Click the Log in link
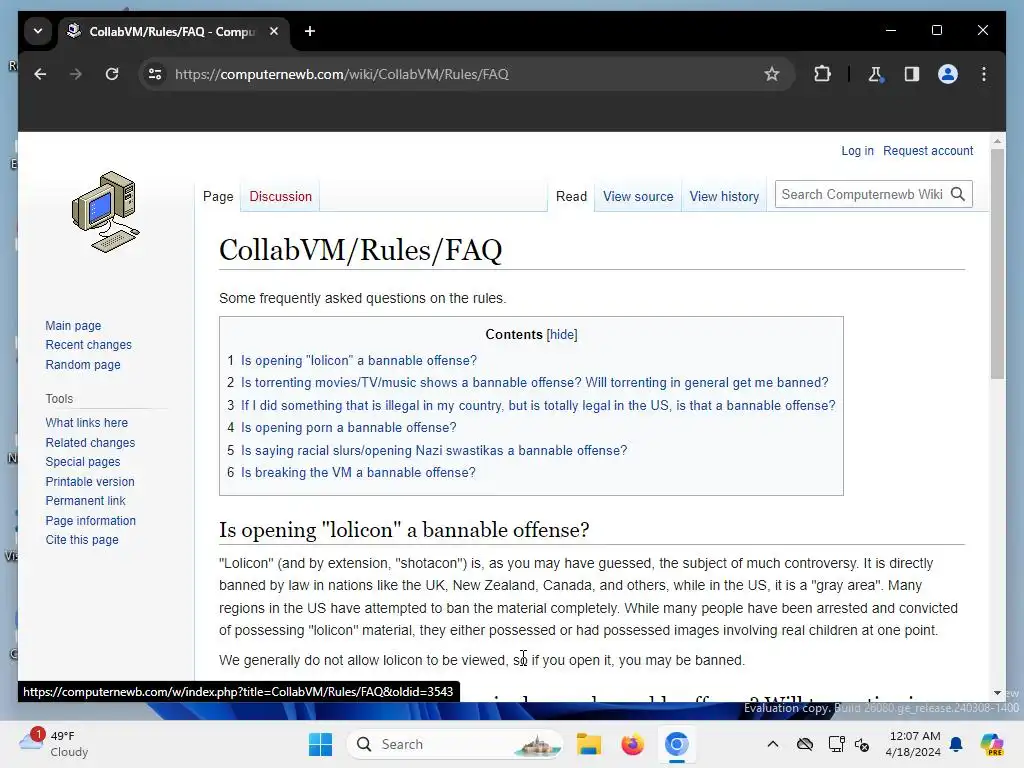Image resolution: width=1024 pixels, height=768 pixels. coord(857,151)
